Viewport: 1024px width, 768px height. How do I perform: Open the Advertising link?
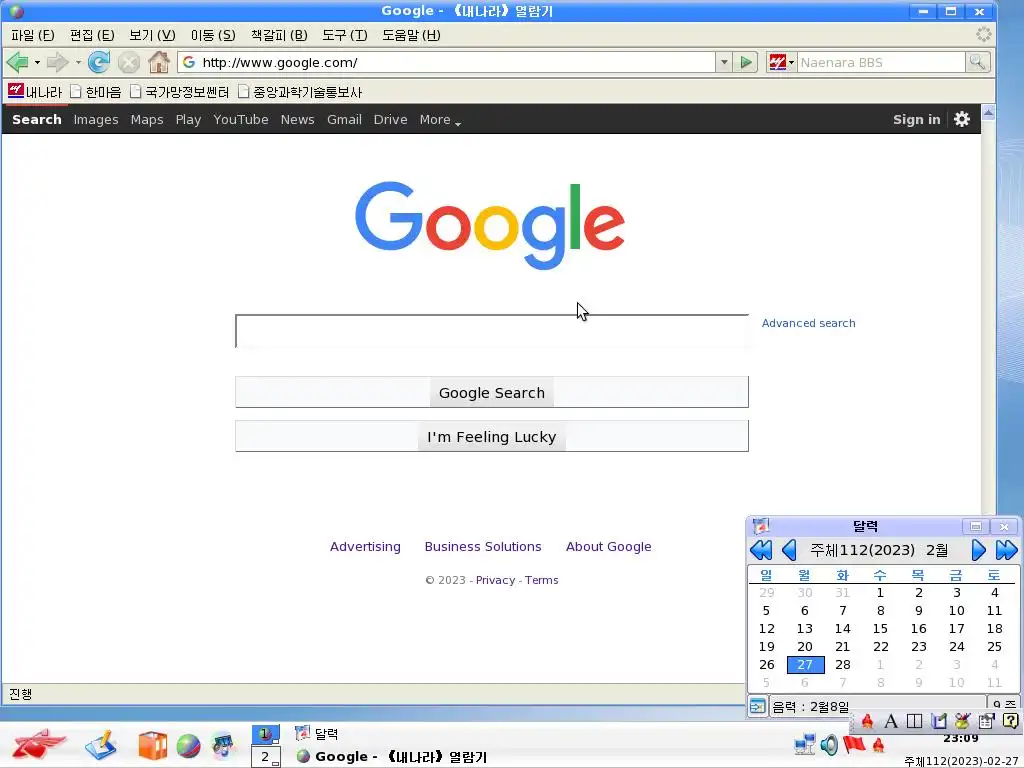click(x=365, y=546)
